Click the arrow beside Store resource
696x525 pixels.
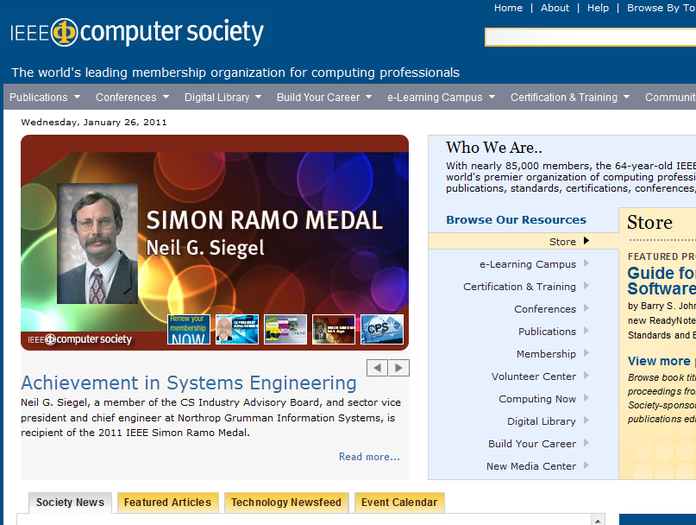pyautogui.click(x=586, y=241)
